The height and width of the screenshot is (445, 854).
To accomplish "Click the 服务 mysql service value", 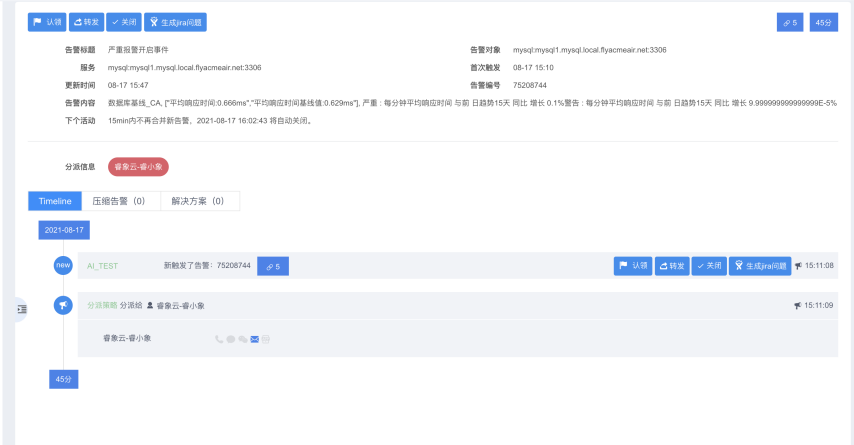I will click(x=185, y=68).
